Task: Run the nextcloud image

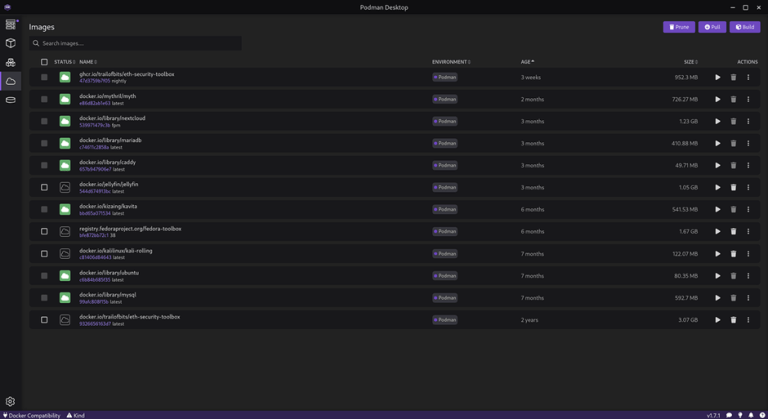Action: (x=717, y=121)
